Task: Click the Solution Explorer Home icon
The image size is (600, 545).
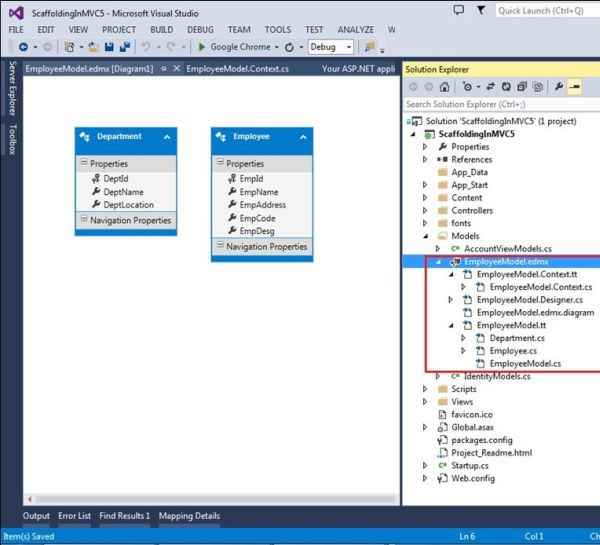Action: tap(444, 87)
